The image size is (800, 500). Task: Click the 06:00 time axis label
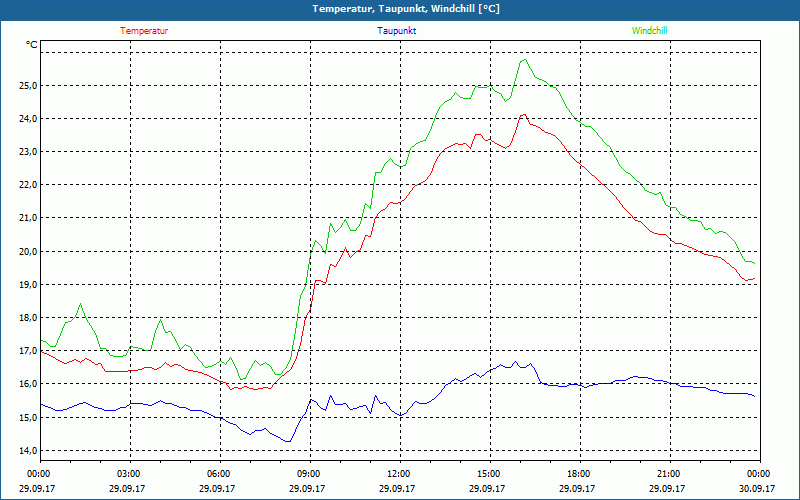[217, 474]
